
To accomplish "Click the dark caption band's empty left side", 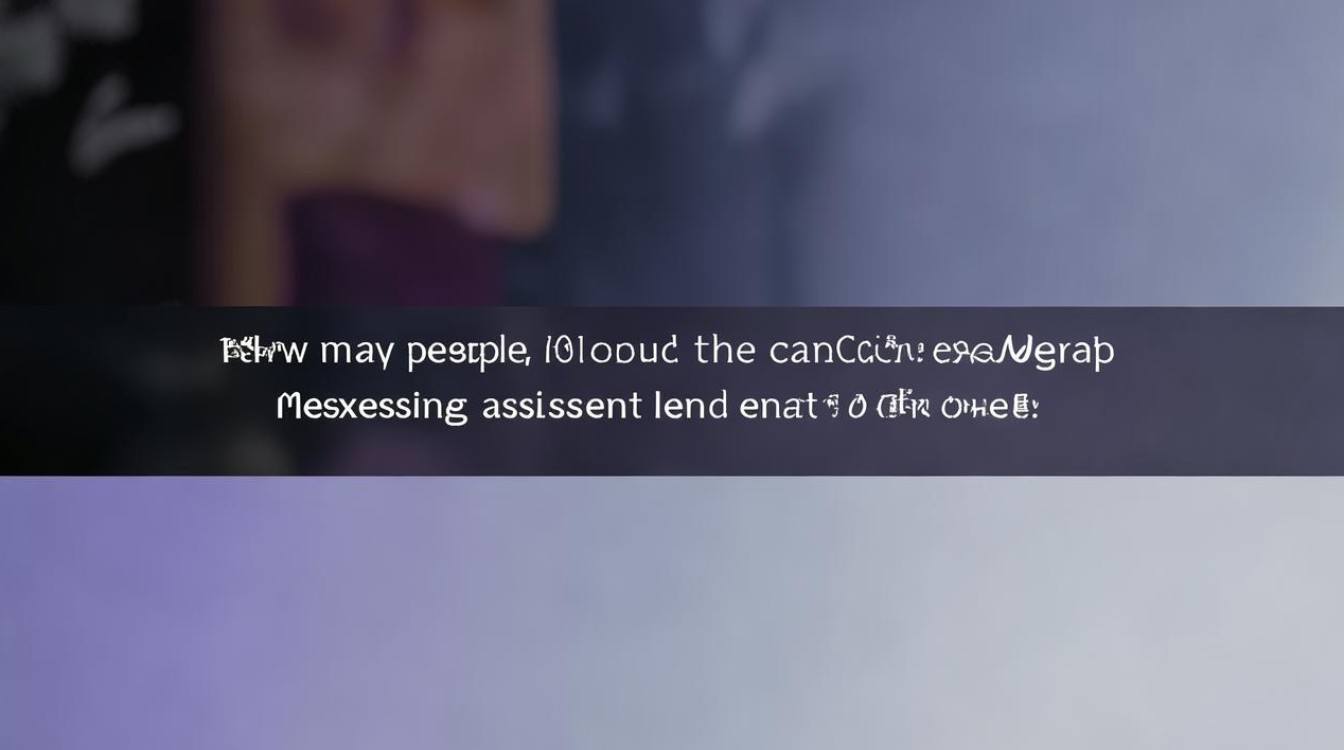I will click(x=110, y=391).
